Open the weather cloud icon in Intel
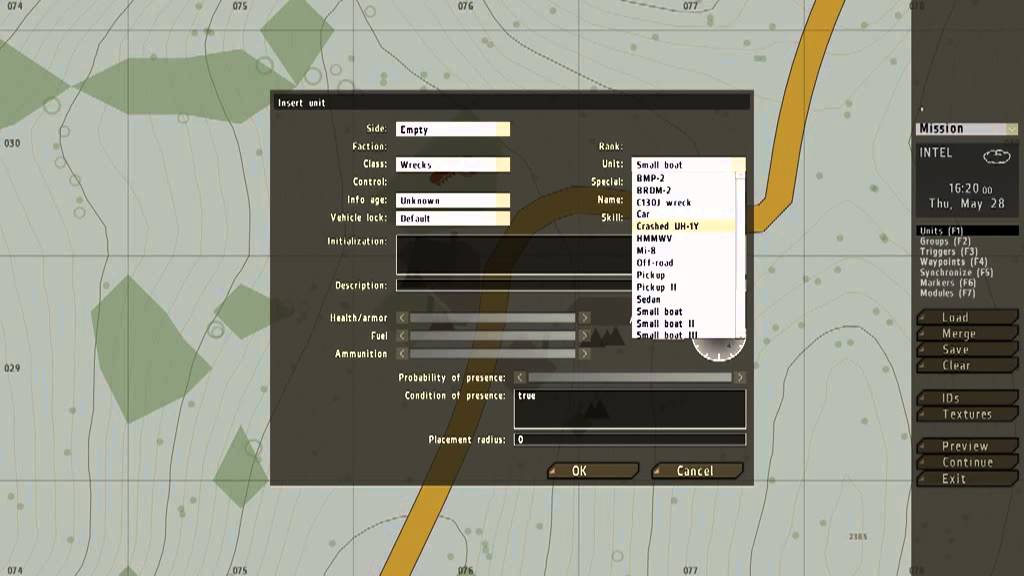1024x576 pixels. point(997,156)
